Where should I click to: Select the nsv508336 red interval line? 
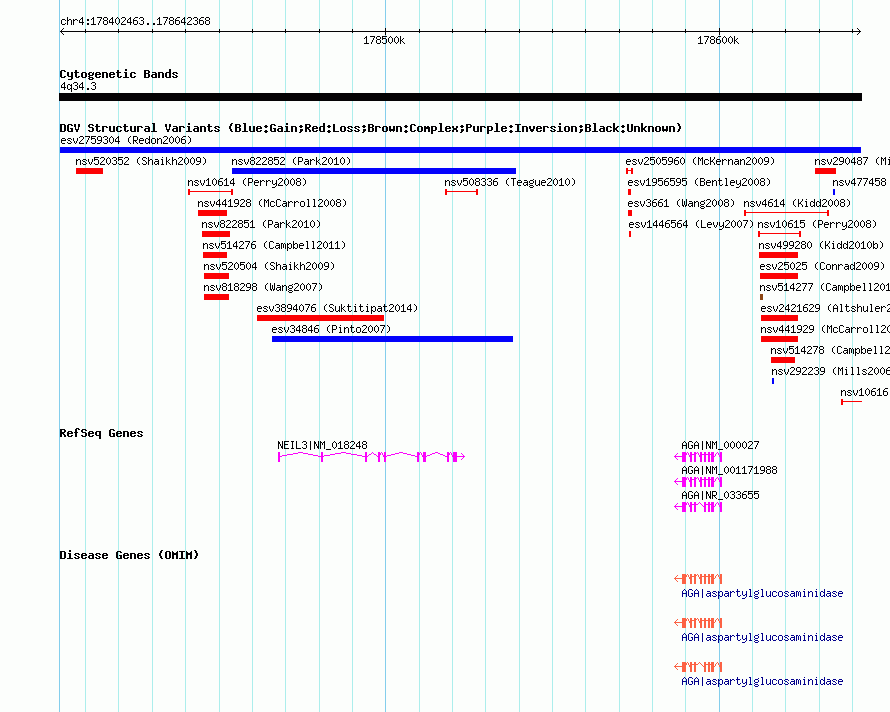[461, 192]
